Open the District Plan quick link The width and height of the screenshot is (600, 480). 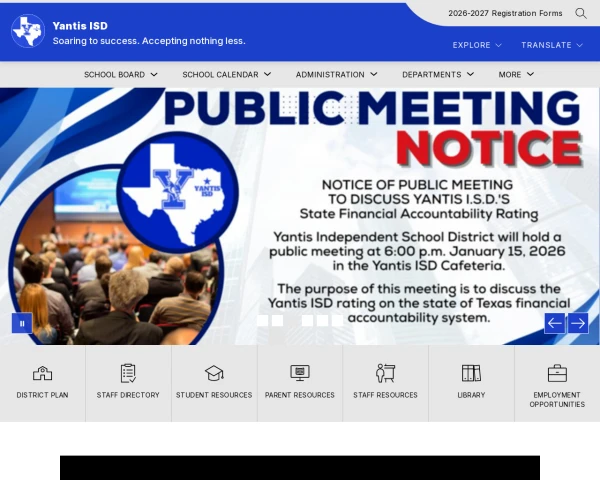[x=42, y=383]
